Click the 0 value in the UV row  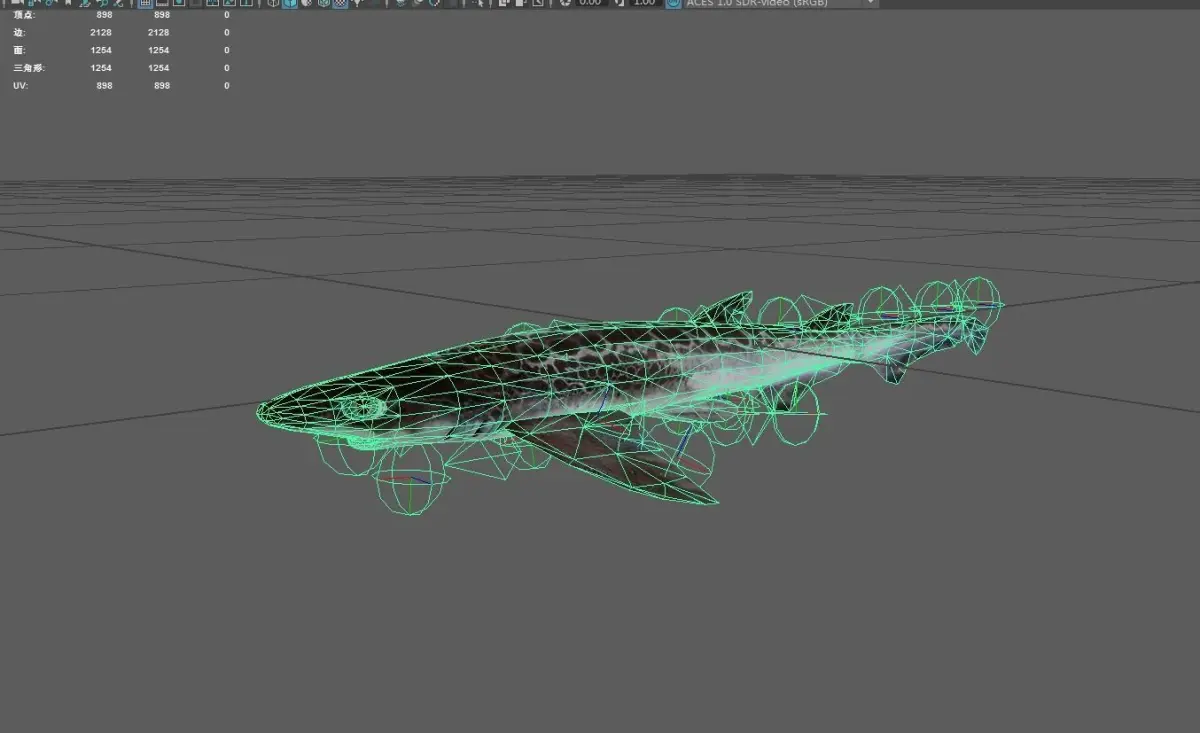pyautogui.click(x=227, y=86)
